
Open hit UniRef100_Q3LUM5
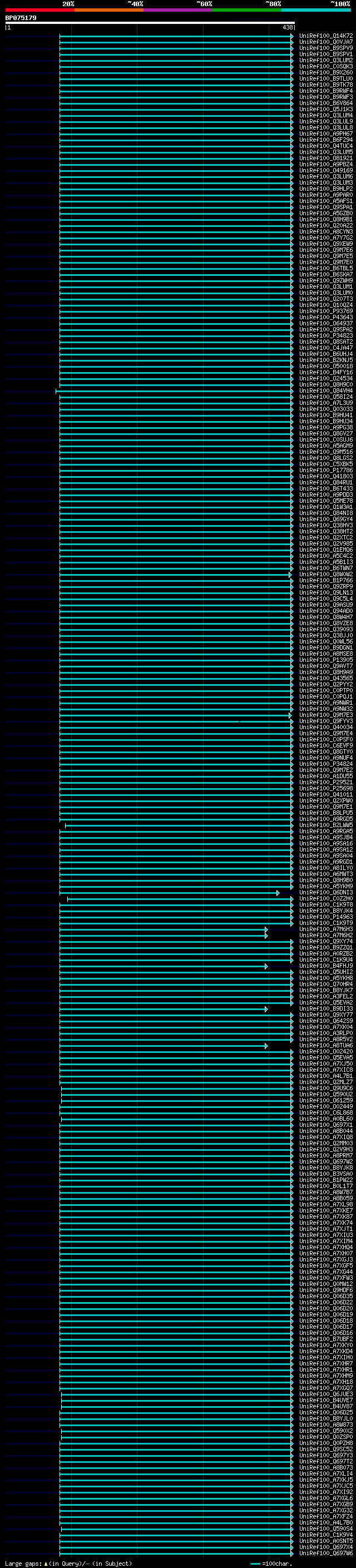tap(326, 152)
